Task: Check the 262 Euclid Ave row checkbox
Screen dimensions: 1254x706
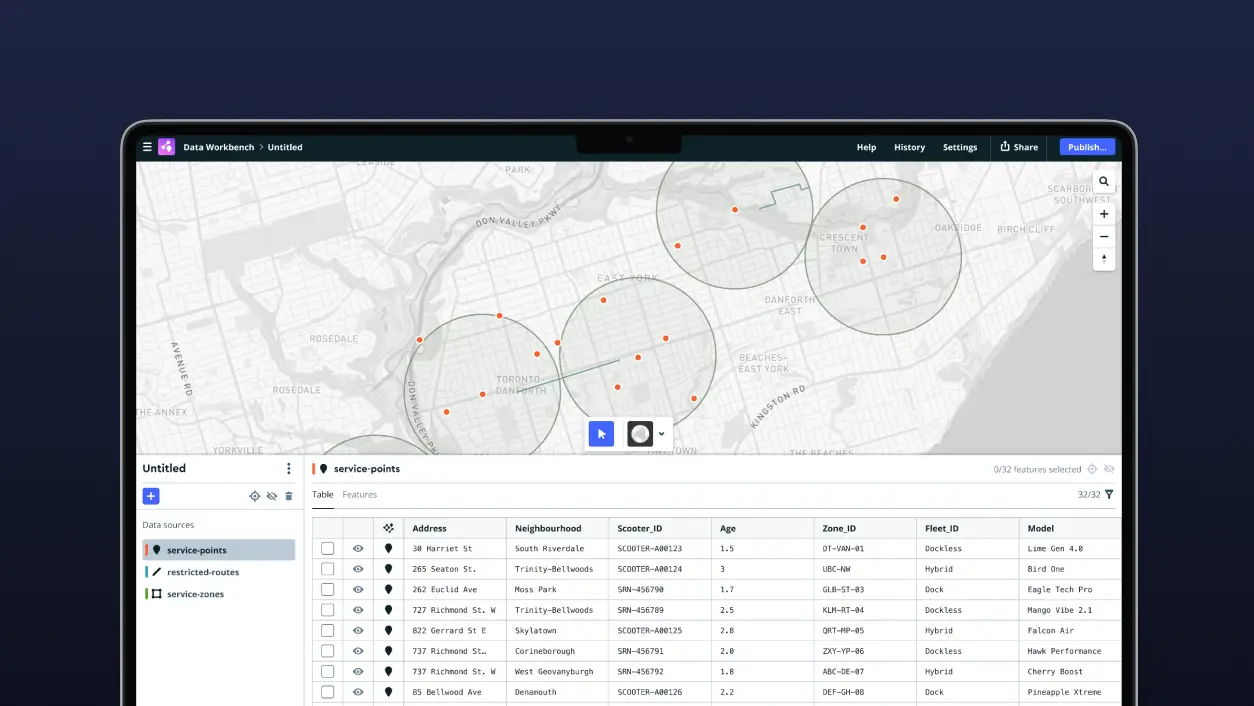Action: click(327, 590)
